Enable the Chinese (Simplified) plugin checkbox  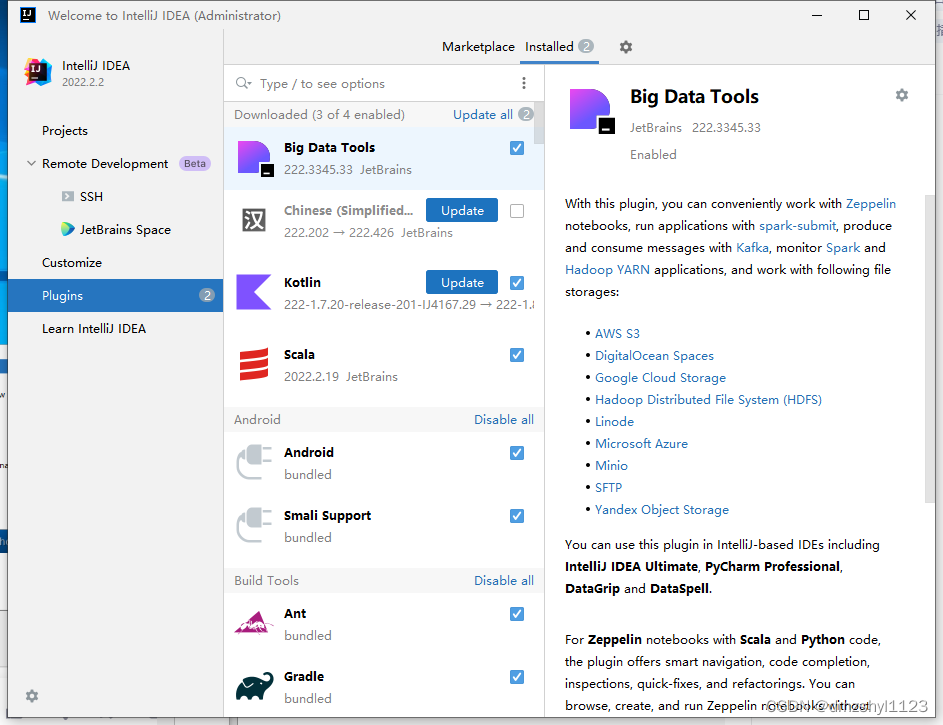tap(517, 211)
